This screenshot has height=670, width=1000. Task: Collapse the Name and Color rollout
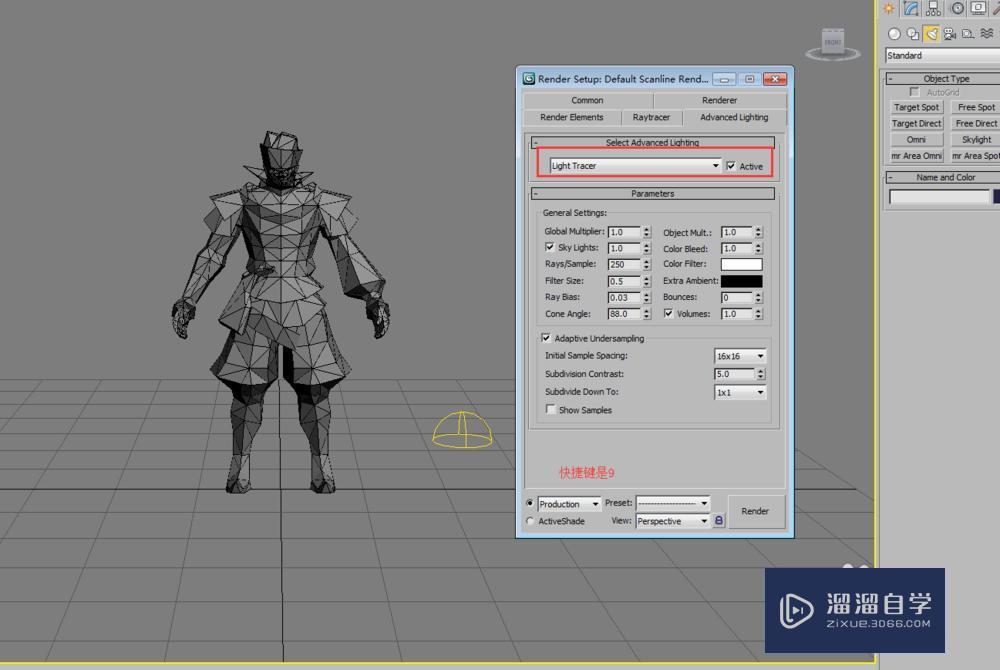[944, 177]
